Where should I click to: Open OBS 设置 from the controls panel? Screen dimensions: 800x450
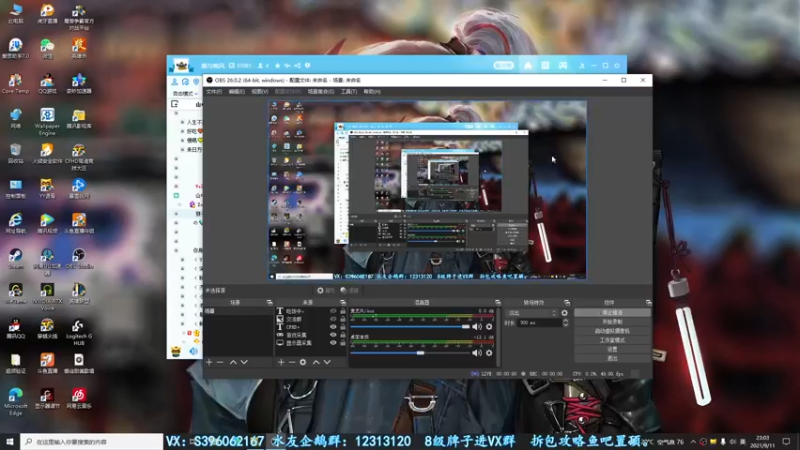click(612, 349)
